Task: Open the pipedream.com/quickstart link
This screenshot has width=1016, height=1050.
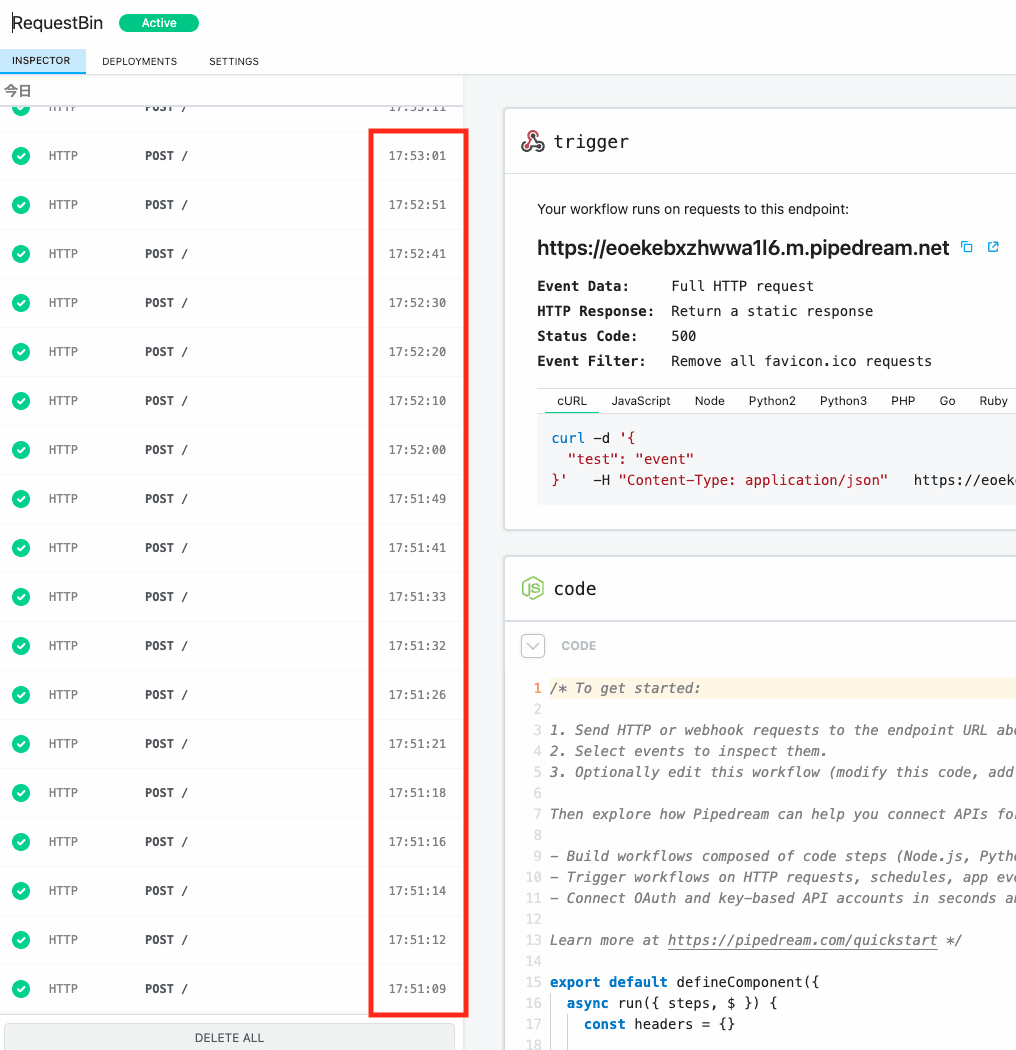Action: click(802, 940)
